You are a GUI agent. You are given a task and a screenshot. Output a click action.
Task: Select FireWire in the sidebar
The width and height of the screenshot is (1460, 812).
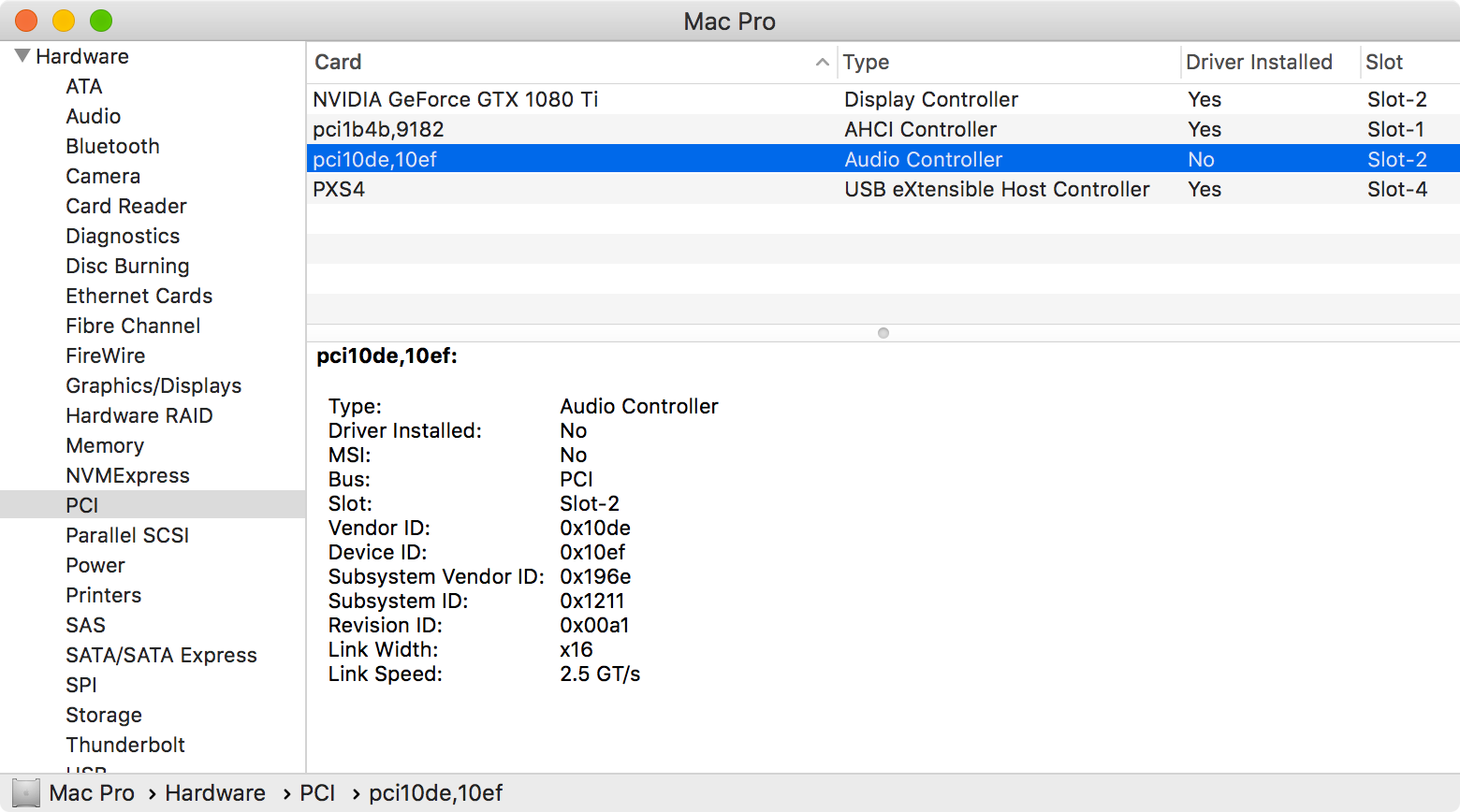pos(106,355)
